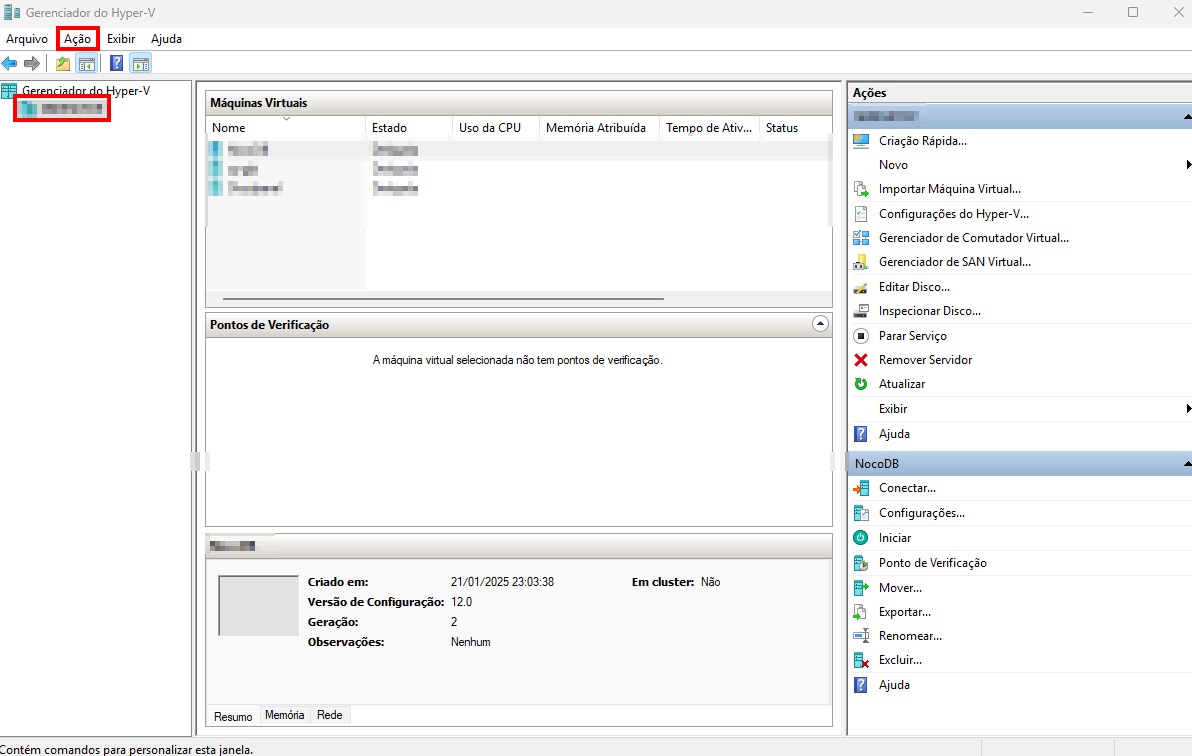Click Parar Serviço action
Screen dimensions: 1192x756
tap(912, 336)
